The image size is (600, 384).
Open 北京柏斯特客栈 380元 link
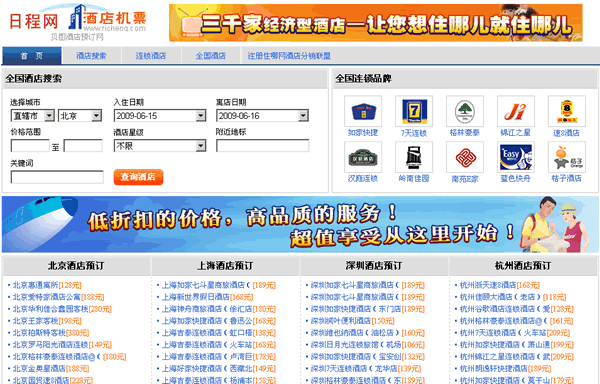point(51,333)
